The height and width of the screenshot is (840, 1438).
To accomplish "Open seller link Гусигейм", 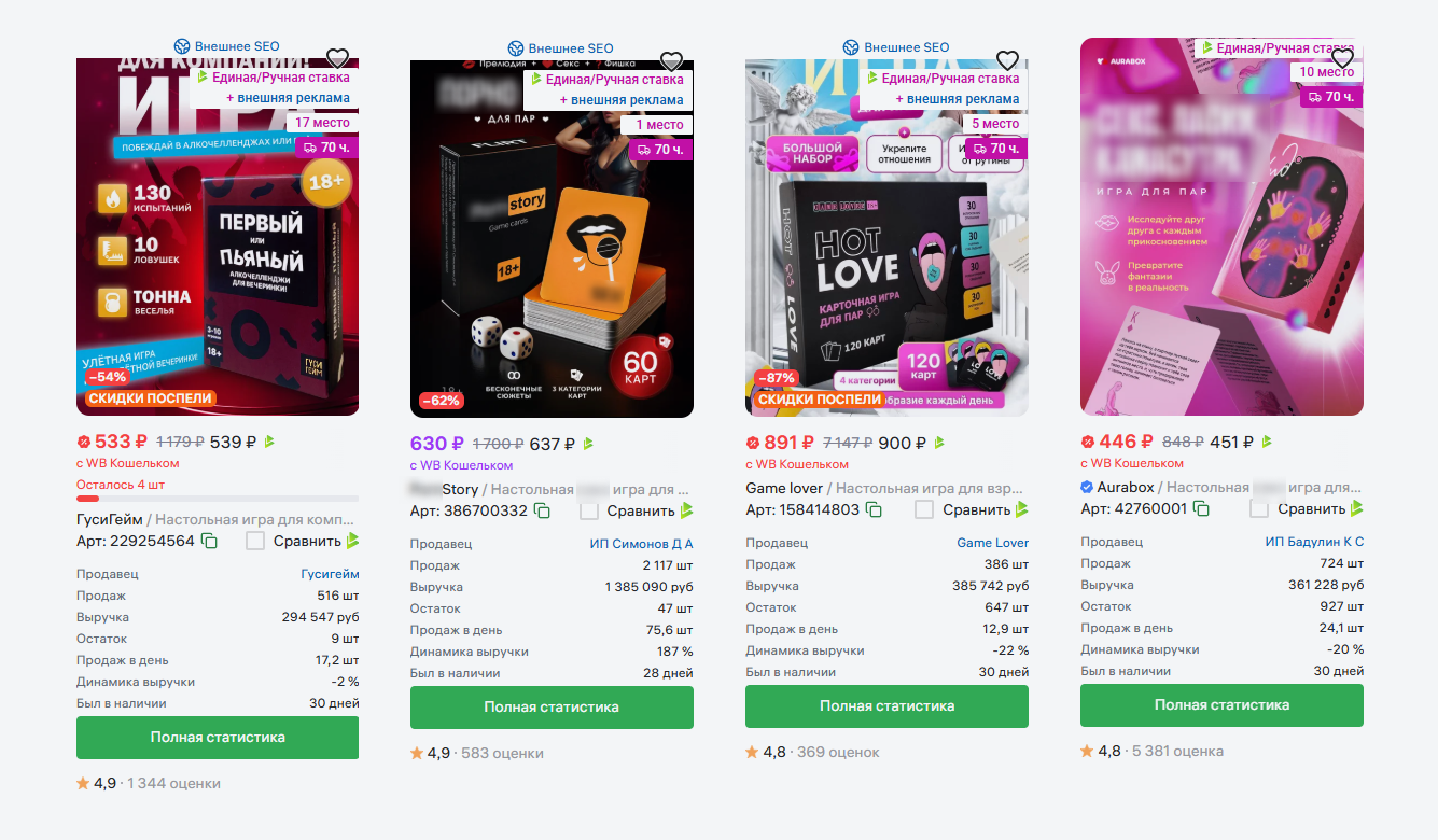I will 330,574.
